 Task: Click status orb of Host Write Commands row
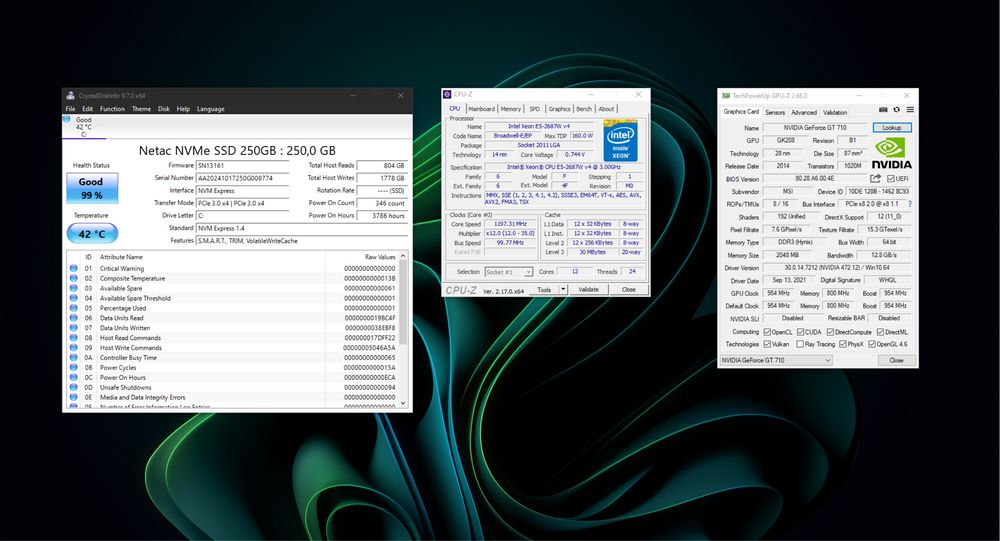coord(74,348)
